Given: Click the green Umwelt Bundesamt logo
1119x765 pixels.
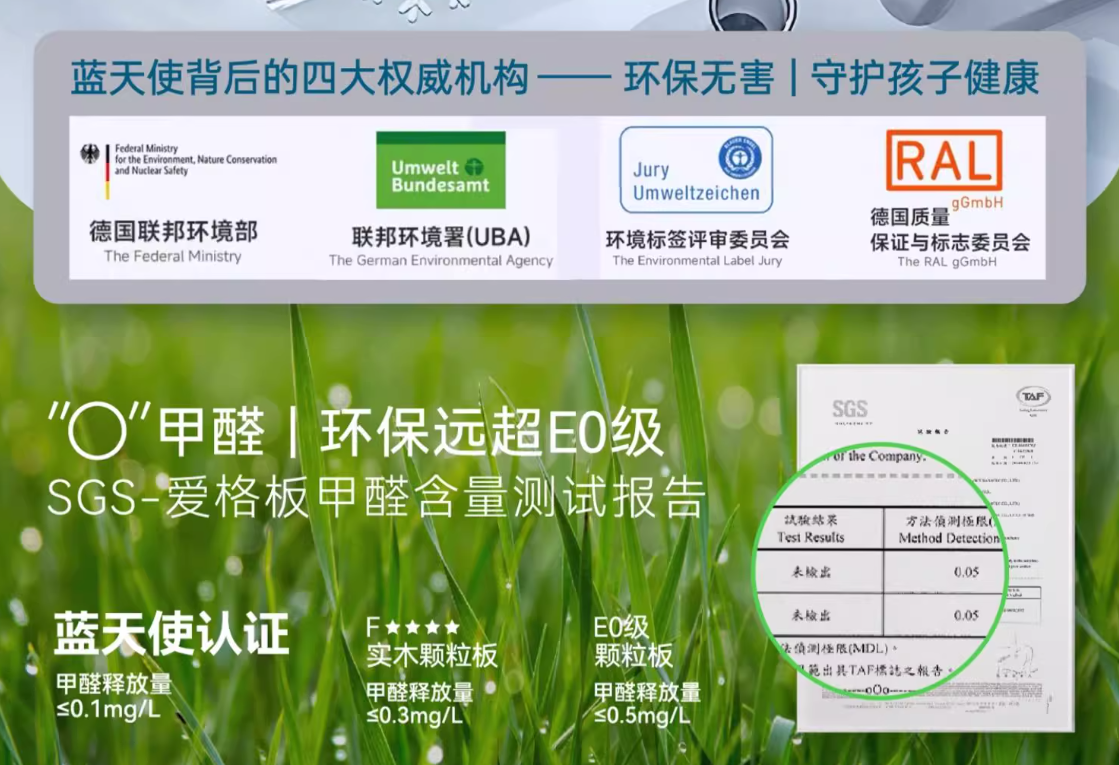Looking at the screenshot, I should coord(440,170).
